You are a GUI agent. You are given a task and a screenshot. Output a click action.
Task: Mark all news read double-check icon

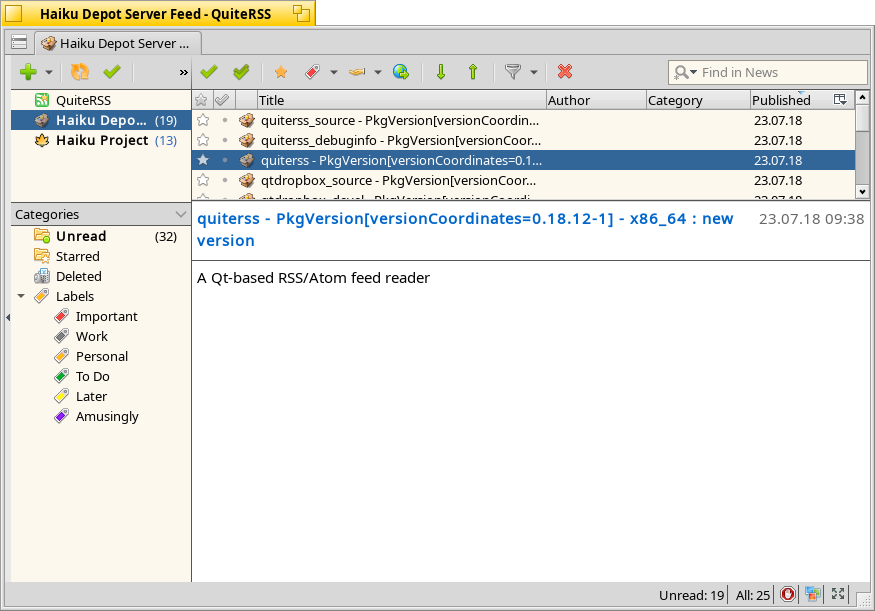coord(241,72)
